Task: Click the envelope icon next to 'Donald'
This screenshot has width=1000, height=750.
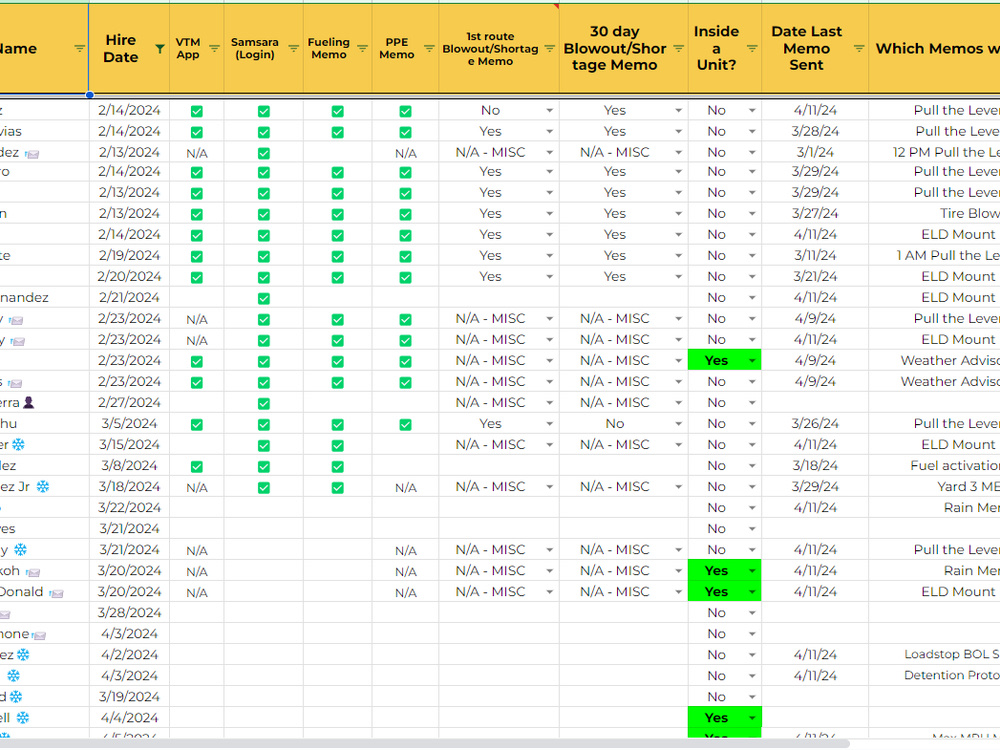Action: tap(57, 594)
